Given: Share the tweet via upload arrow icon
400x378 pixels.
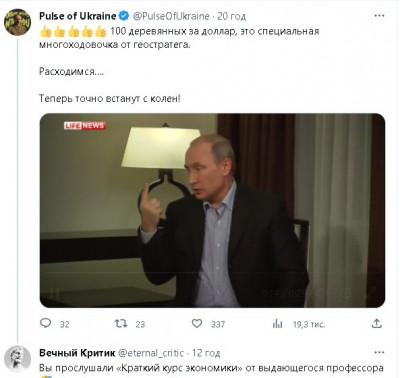Looking at the screenshot, I should tap(376, 323).
